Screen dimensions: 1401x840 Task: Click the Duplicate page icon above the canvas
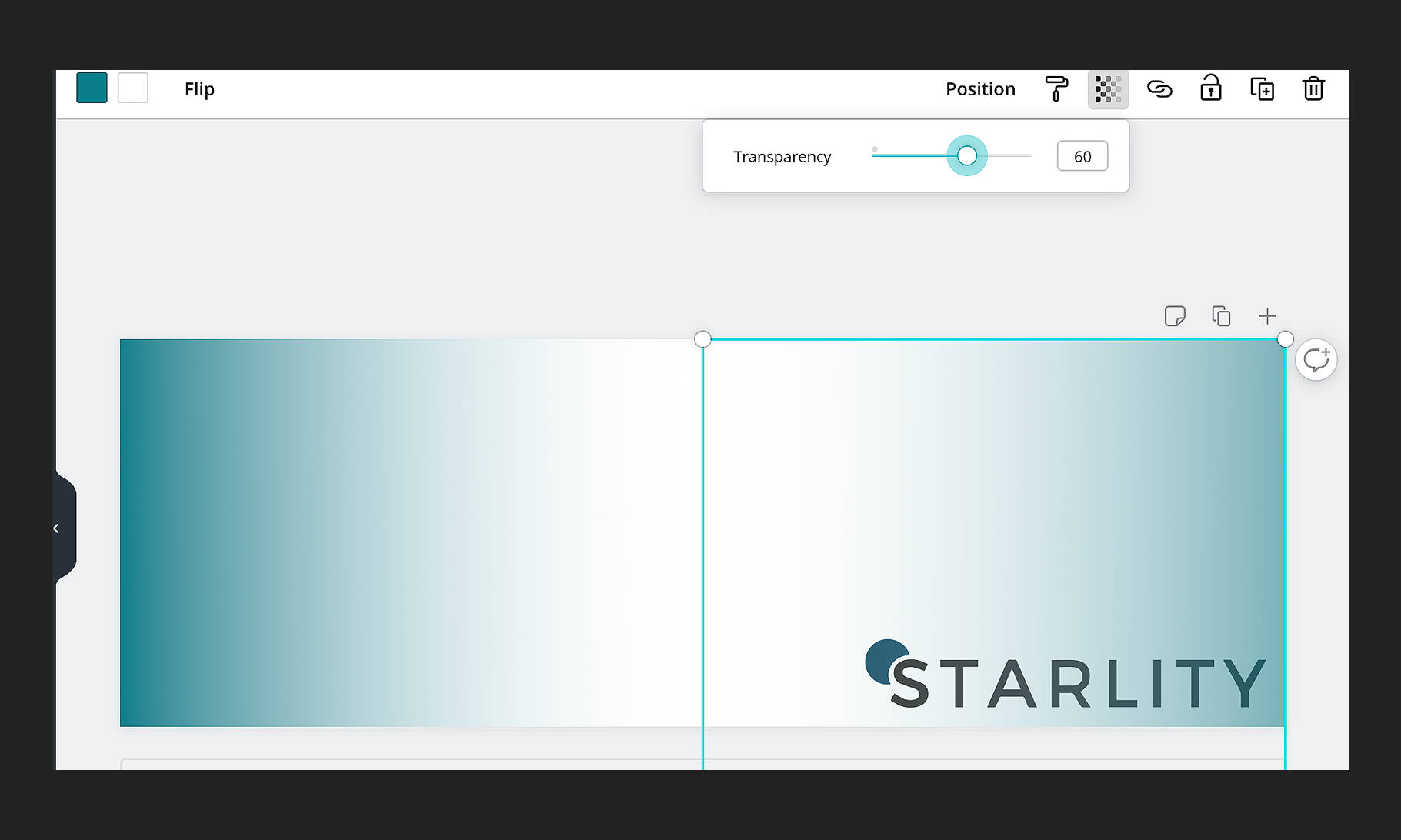(1221, 316)
